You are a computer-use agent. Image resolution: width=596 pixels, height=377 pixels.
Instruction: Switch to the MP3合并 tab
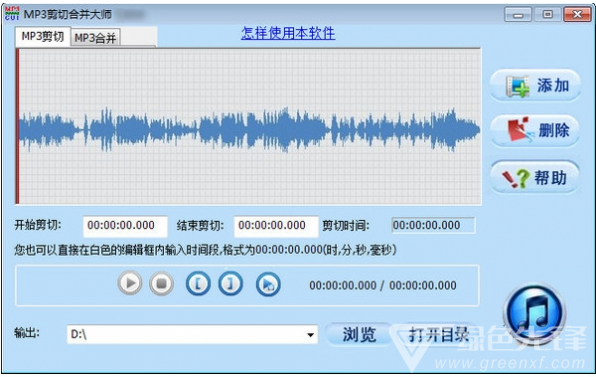coord(95,38)
